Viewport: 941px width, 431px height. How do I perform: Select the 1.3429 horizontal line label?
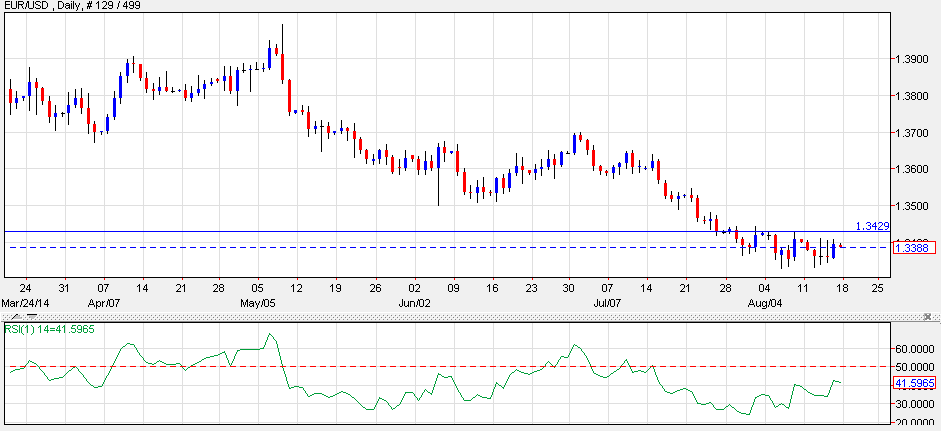click(872, 226)
